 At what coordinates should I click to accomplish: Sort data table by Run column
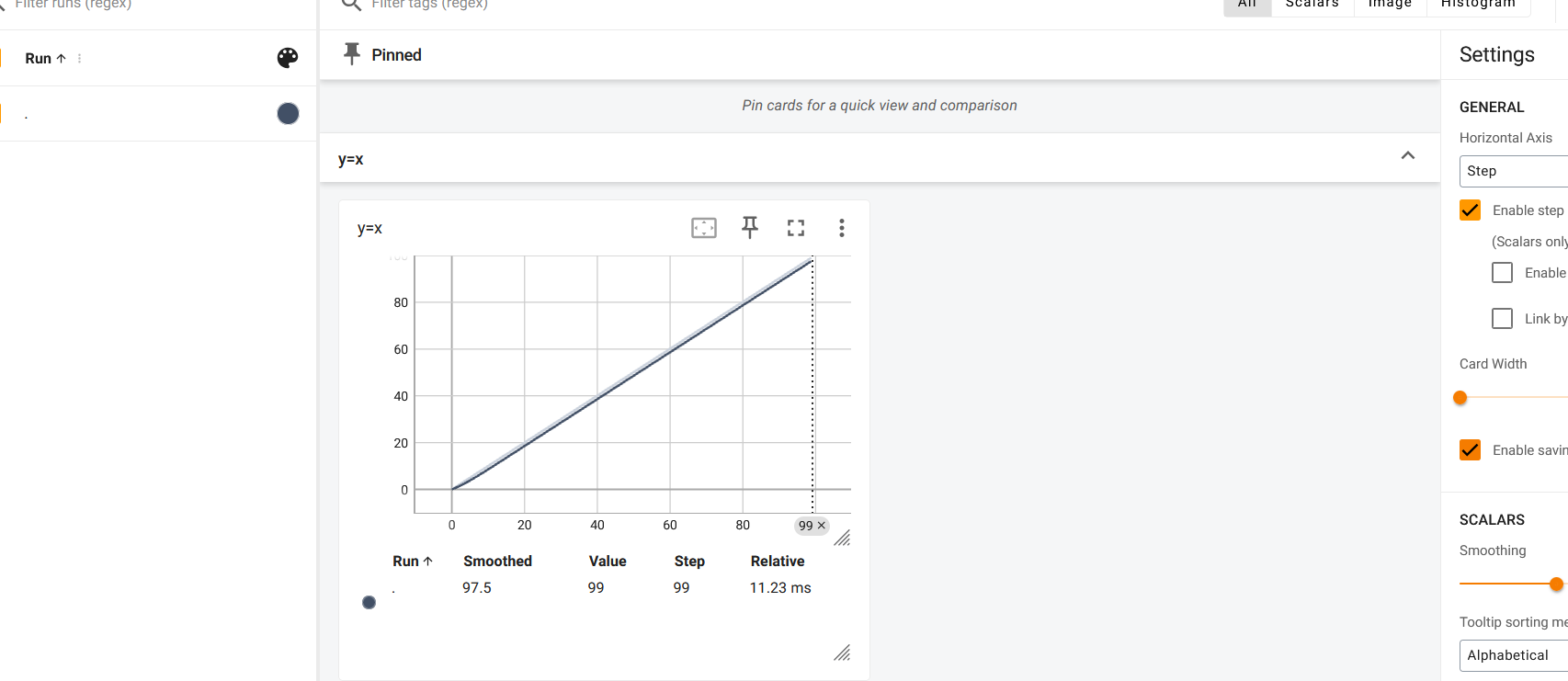pos(413,561)
